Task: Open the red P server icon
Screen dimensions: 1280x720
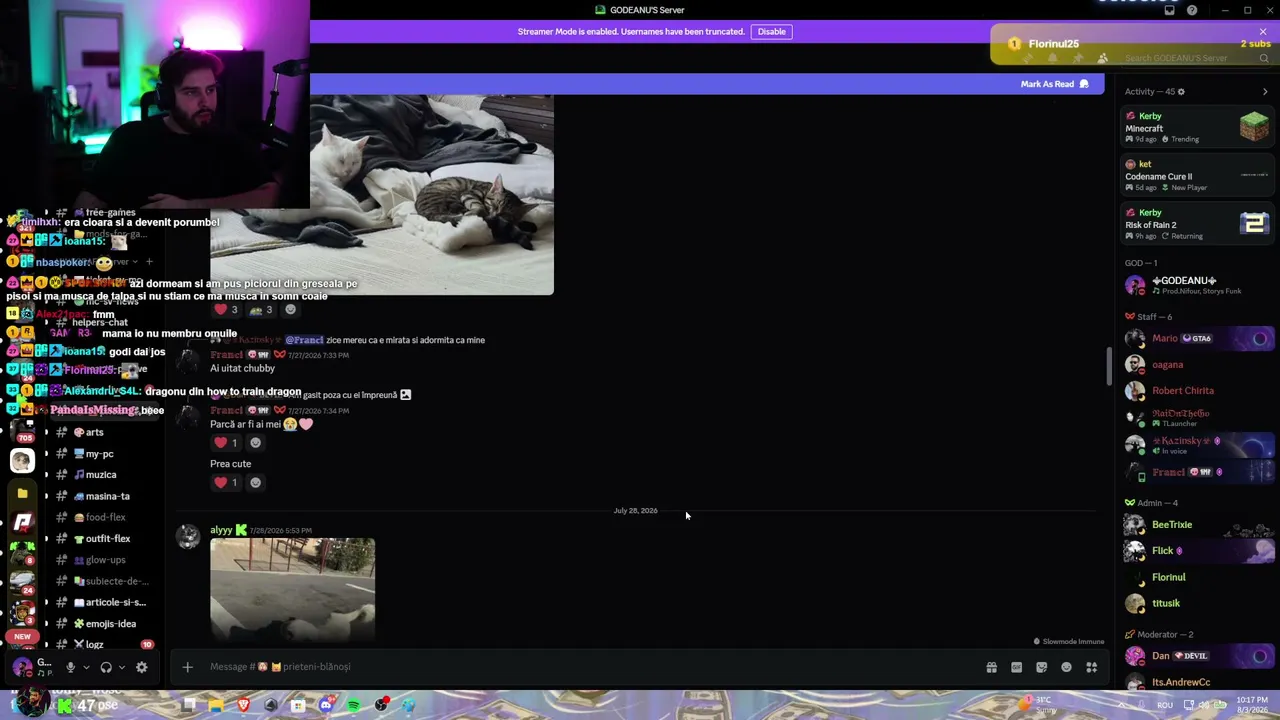Action: (x=22, y=522)
